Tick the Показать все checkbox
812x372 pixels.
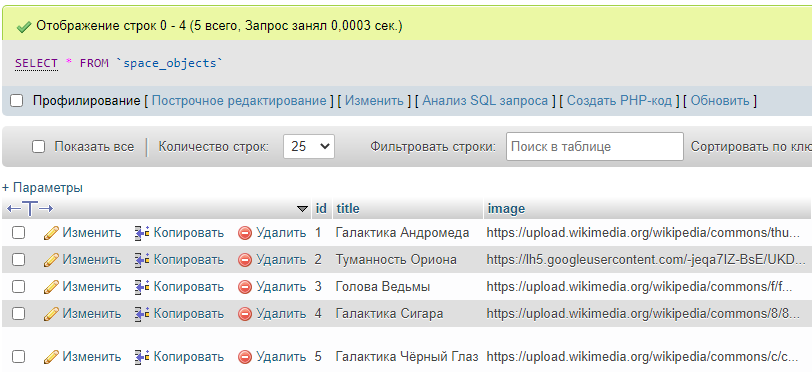click(x=38, y=147)
